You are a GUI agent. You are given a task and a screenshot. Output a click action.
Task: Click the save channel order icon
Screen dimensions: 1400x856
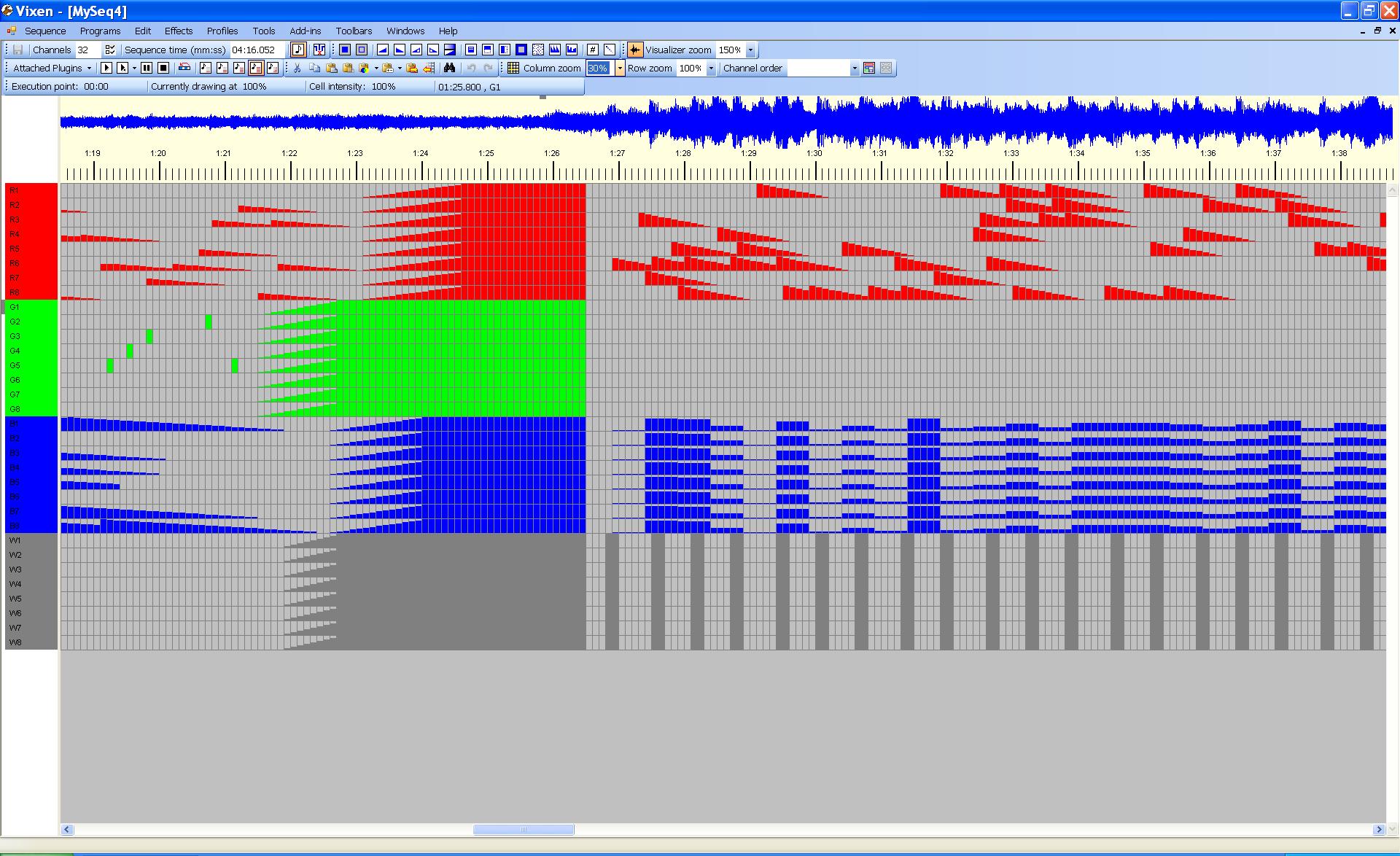pyautogui.click(x=869, y=68)
